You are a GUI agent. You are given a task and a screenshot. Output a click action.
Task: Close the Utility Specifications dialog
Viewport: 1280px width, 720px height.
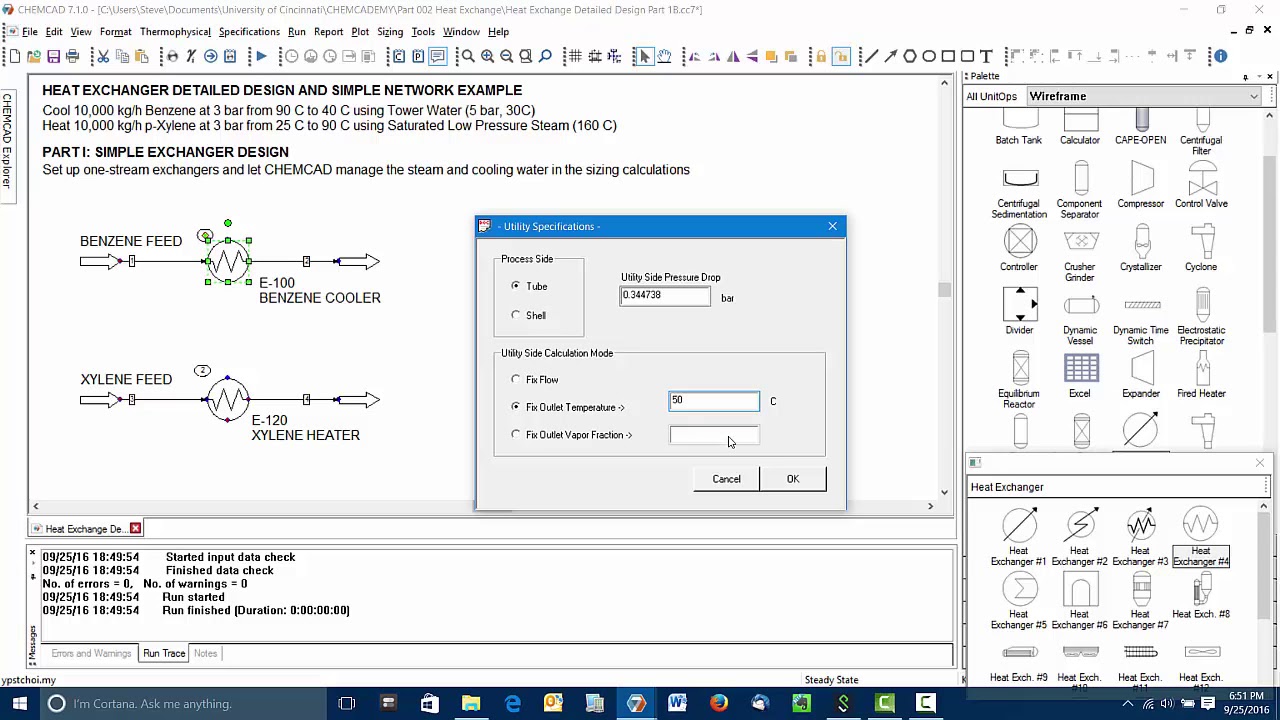[832, 226]
